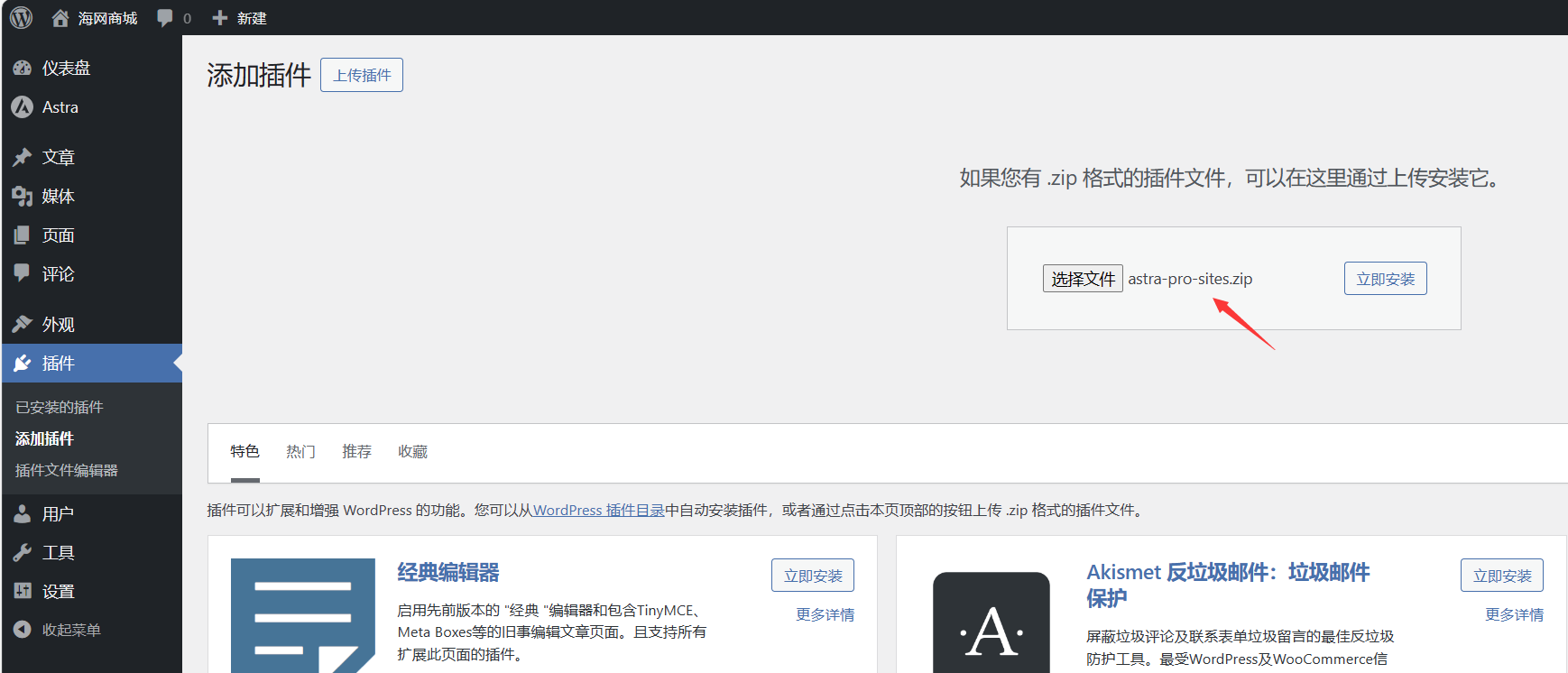The width and height of the screenshot is (1568, 673).
Task: Click the 用户 person icon
Action: pos(23,513)
